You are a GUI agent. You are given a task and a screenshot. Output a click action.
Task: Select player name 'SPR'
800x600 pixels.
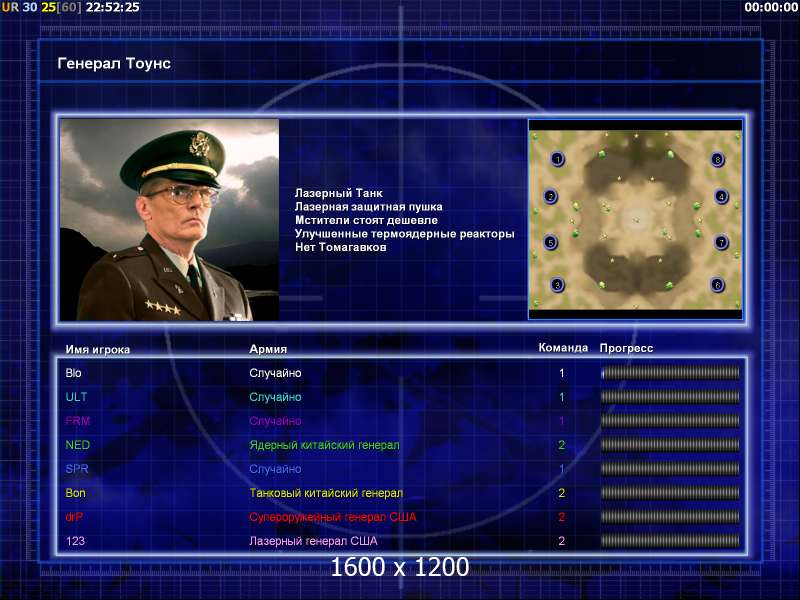pos(77,469)
